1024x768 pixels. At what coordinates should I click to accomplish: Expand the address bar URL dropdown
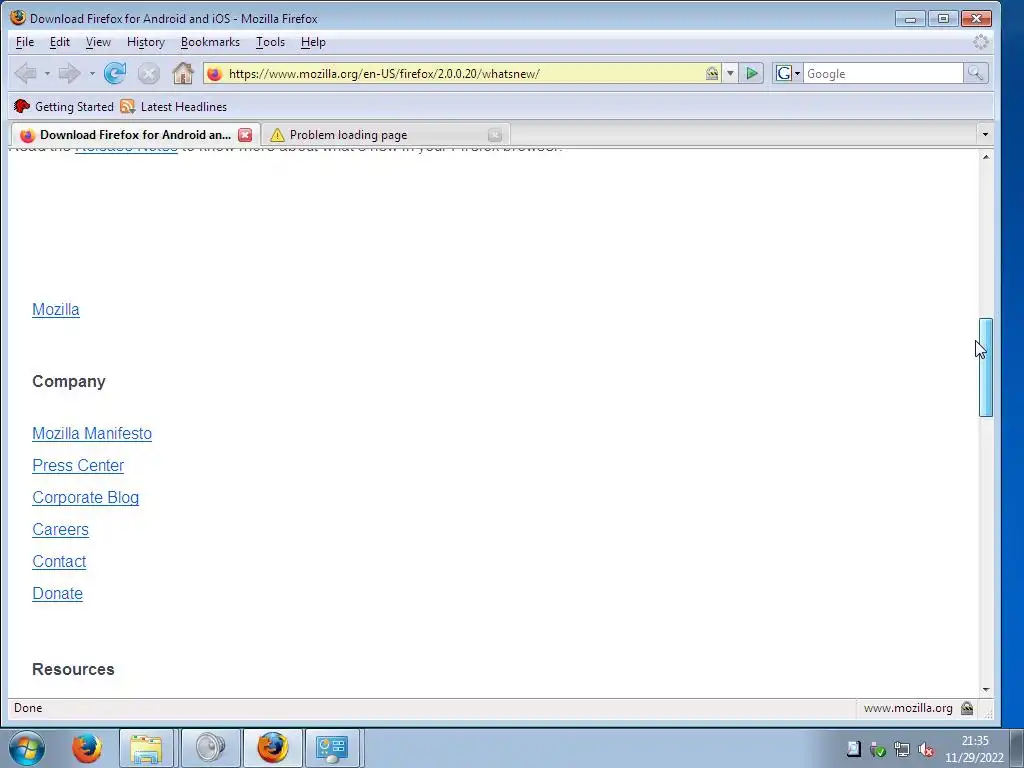pyautogui.click(x=730, y=73)
